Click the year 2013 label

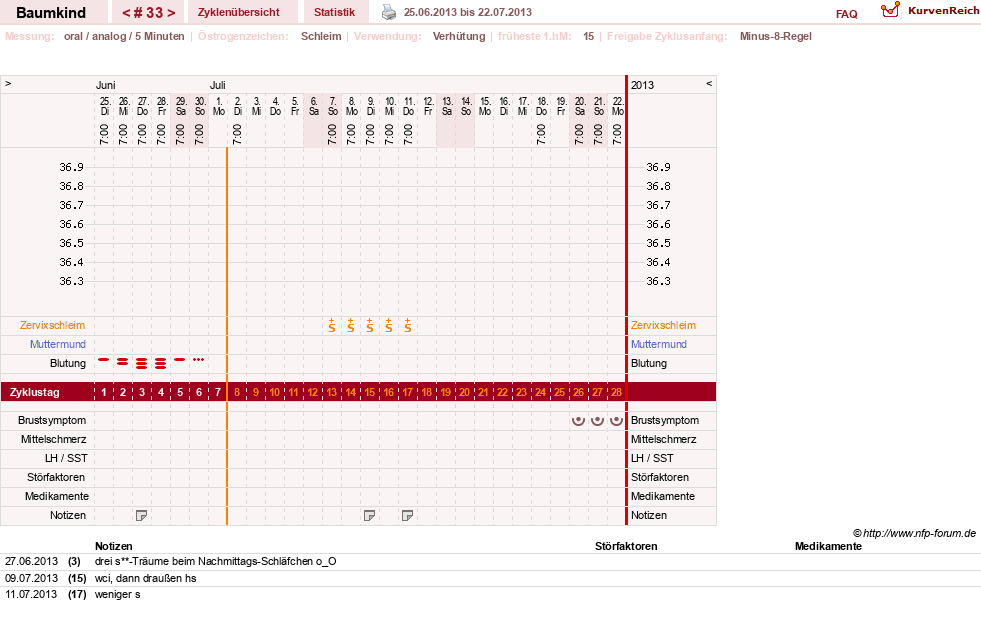pyautogui.click(x=642, y=85)
